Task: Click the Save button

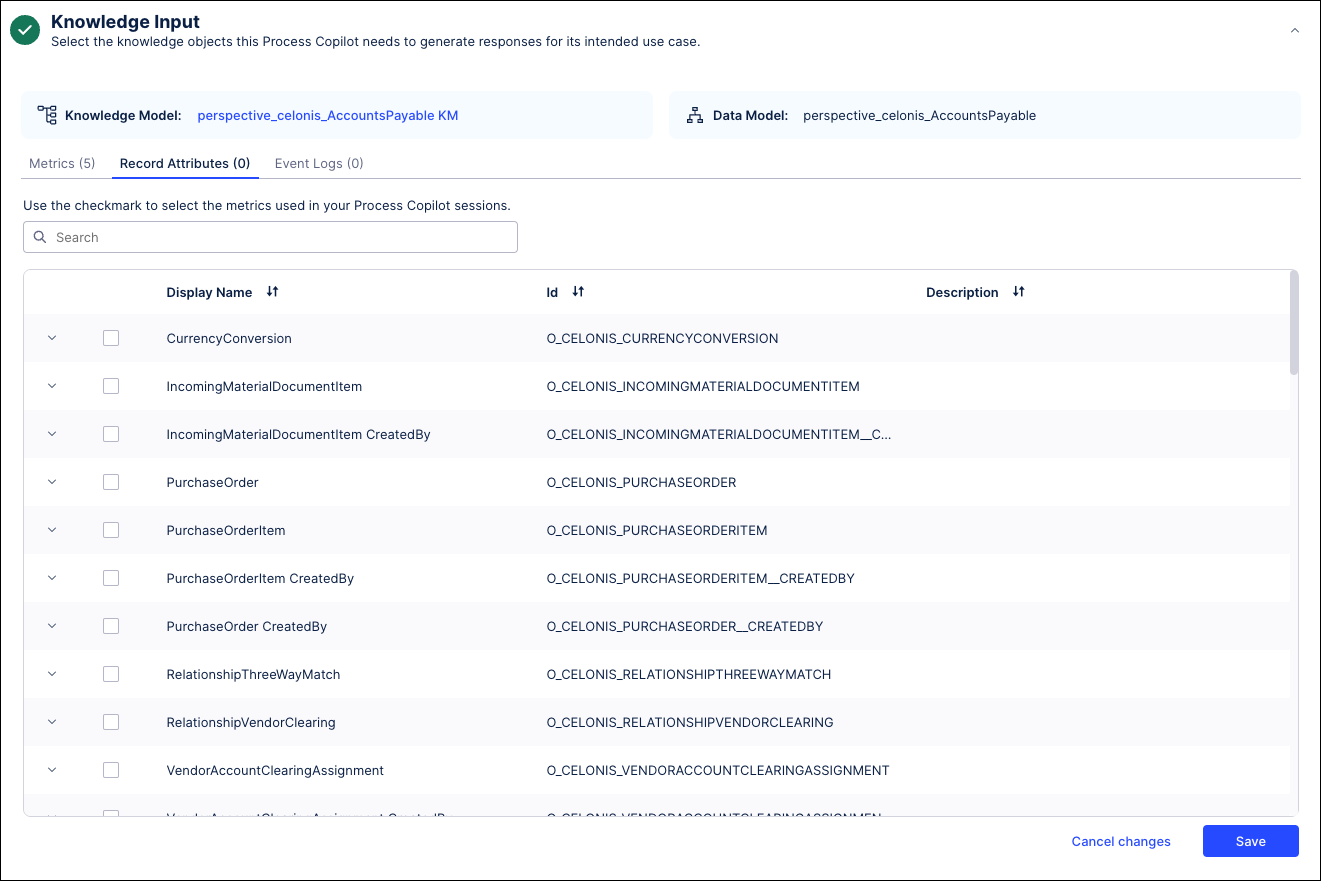Action: tap(1251, 841)
